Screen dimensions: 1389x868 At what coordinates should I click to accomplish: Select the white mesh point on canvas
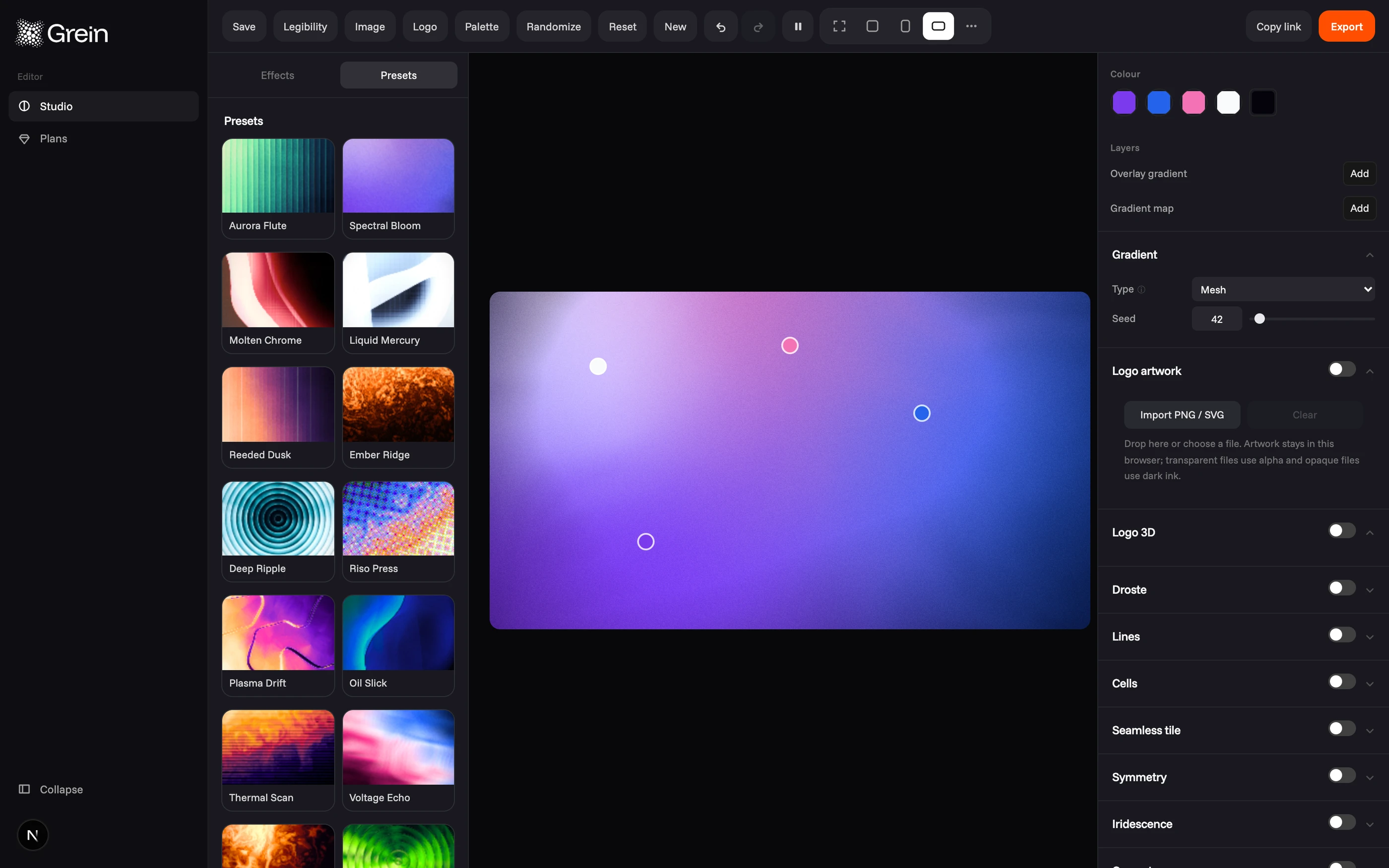coord(598,366)
